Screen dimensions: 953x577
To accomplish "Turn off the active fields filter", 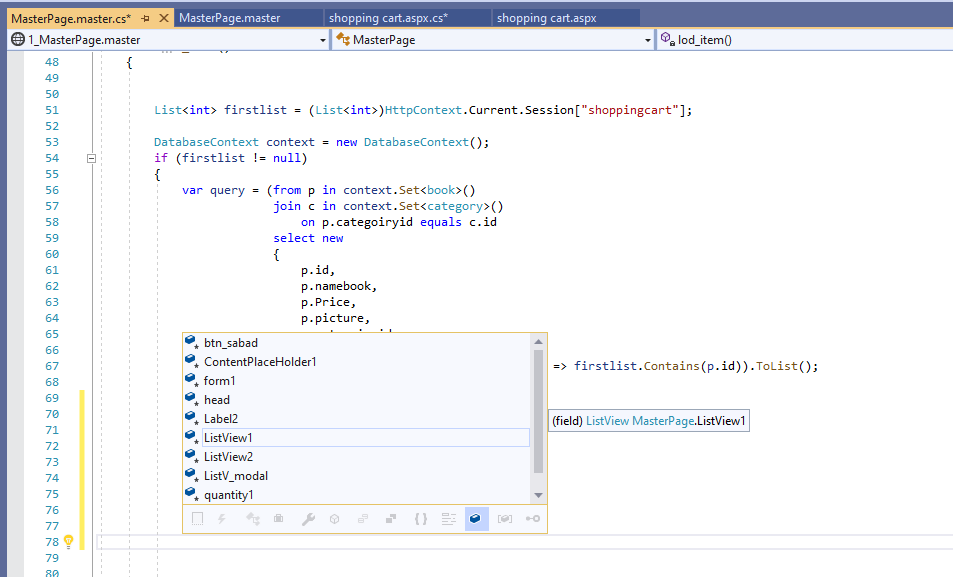I will coord(476,519).
